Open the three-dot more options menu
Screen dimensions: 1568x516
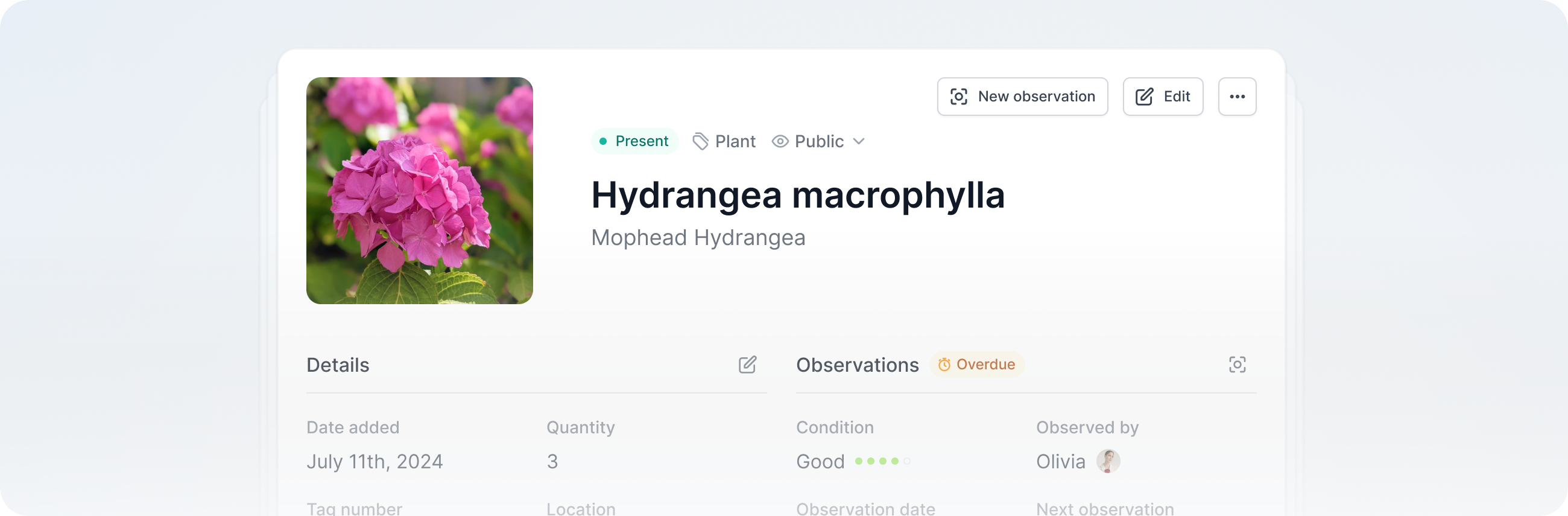(1237, 96)
